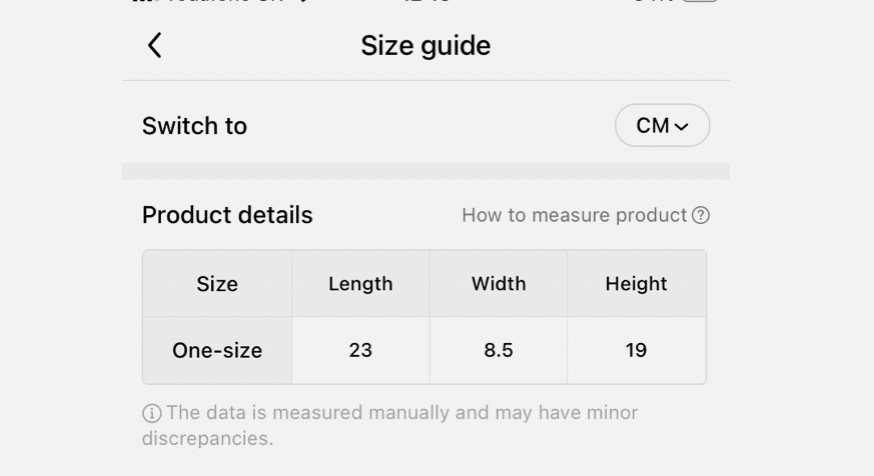The image size is (874, 476).
Task: Select the "Length" column header
Action: (x=360, y=284)
